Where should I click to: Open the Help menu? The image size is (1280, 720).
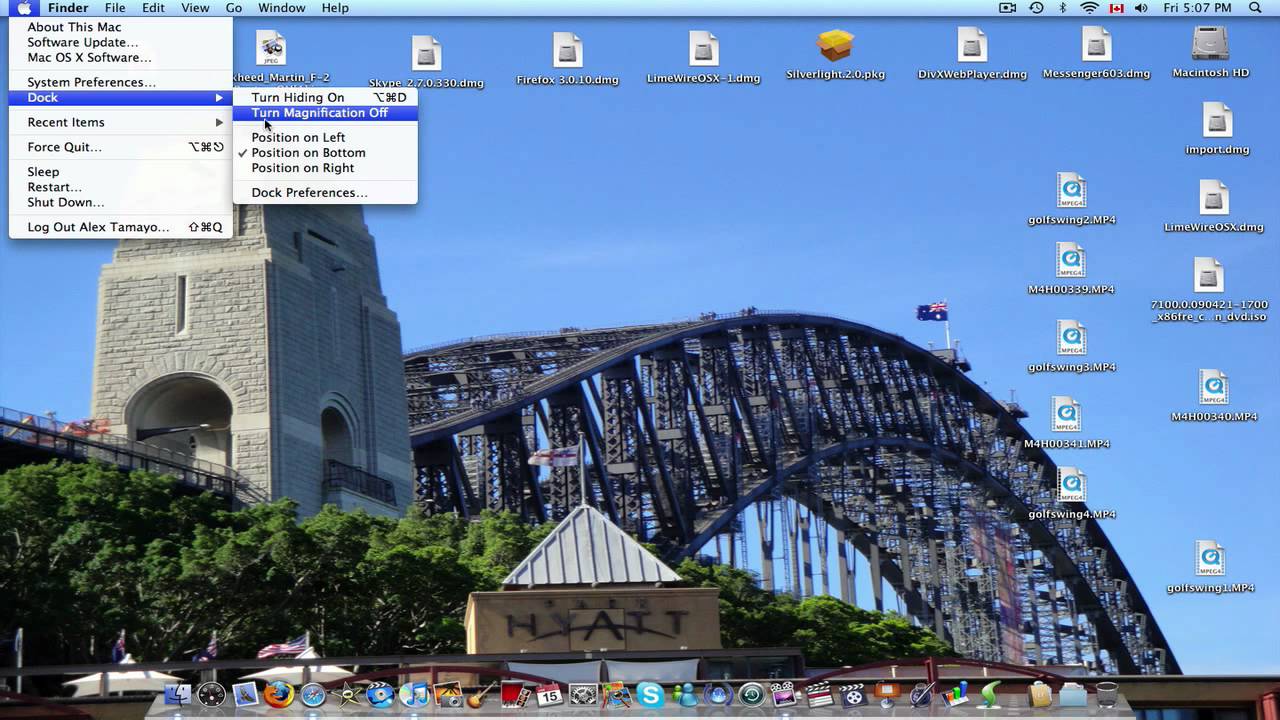point(335,8)
